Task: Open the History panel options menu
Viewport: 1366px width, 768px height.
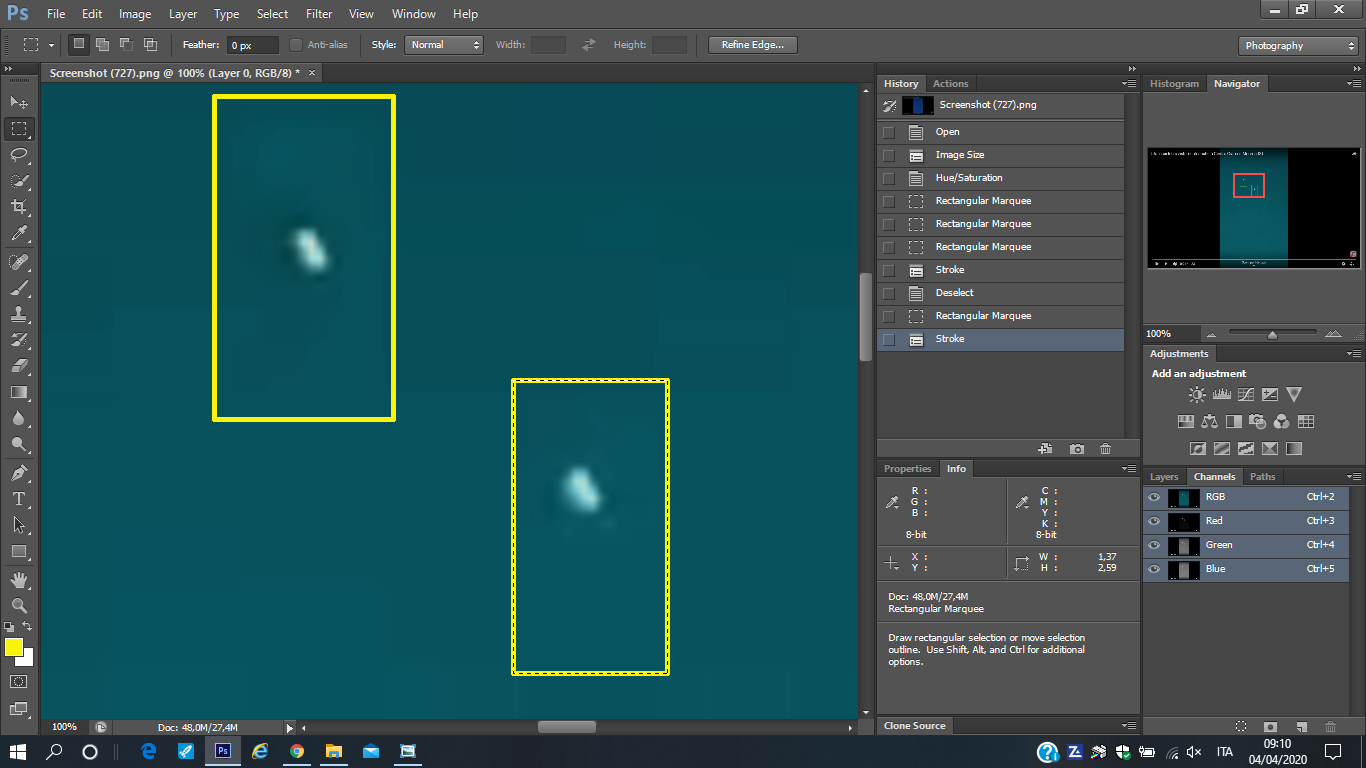Action: [1129, 84]
